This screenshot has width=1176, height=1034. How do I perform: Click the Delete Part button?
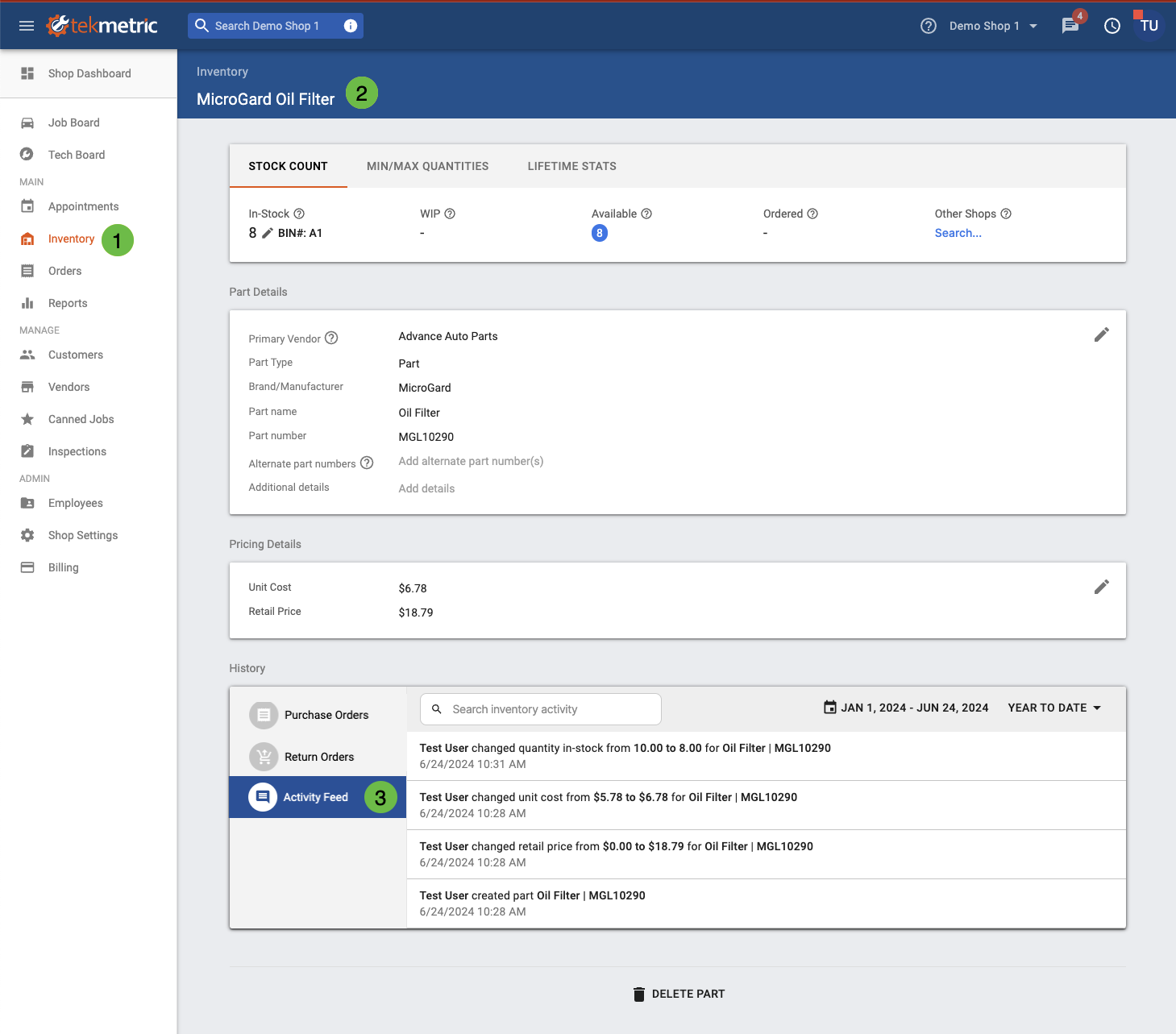click(679, 994)
